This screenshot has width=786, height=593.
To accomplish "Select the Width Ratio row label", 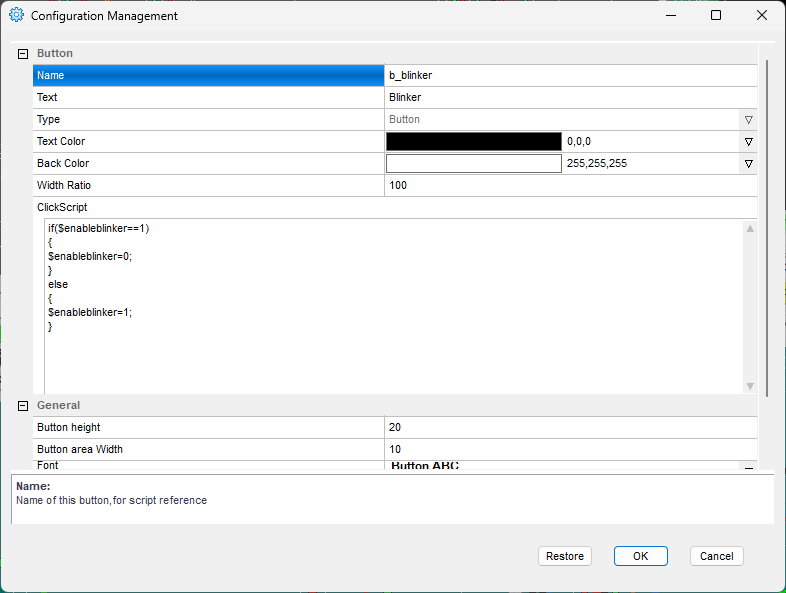I will point(209,185).
